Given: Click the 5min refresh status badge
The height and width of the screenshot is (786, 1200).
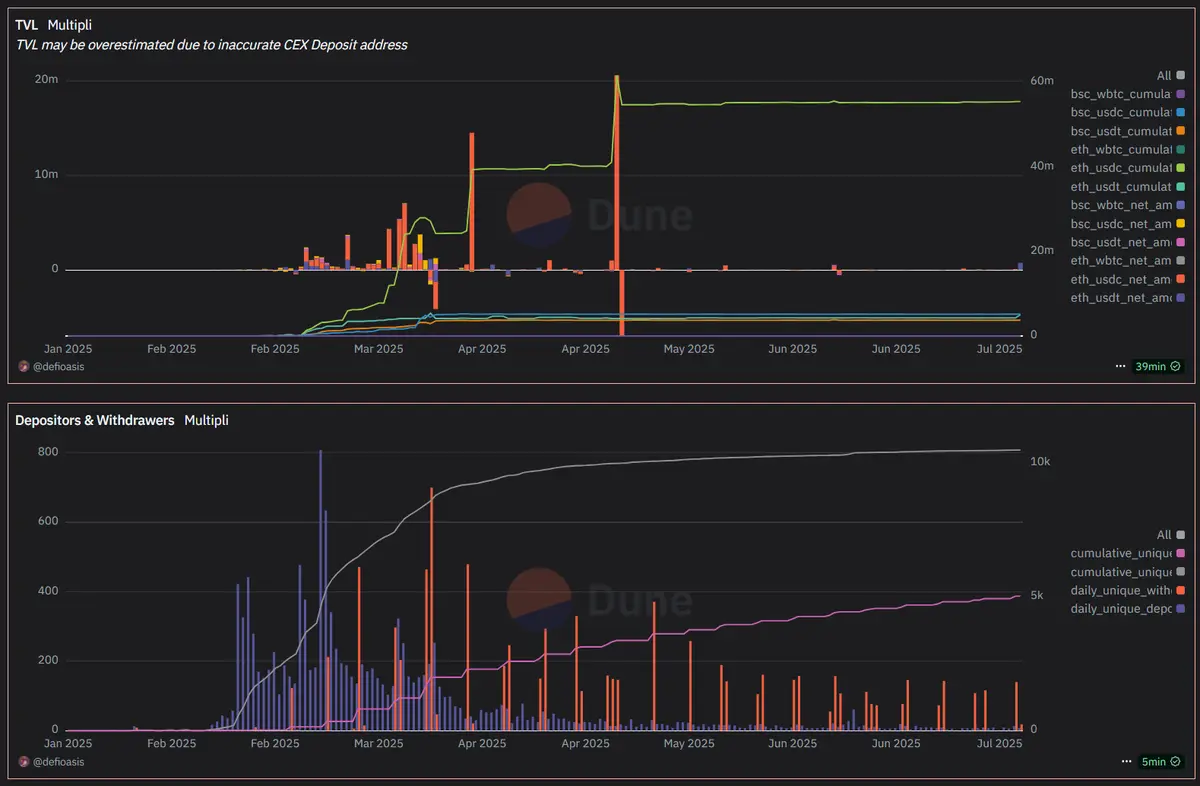Looking at the screenshot, I should click(x=1161, y=762).
